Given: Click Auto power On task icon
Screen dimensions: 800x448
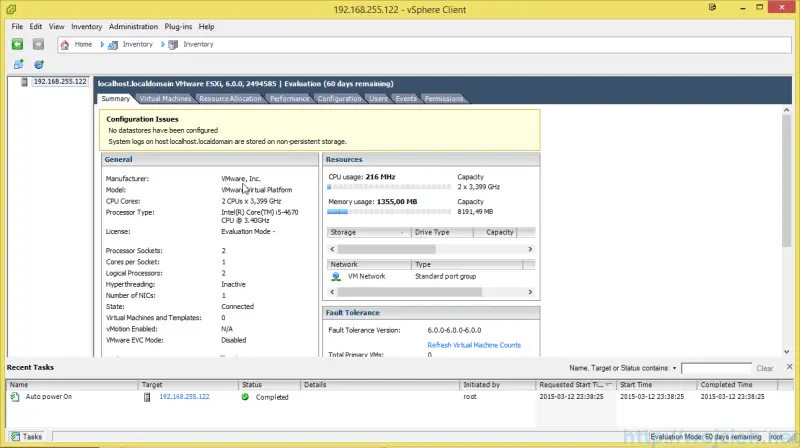Looking at the screenshot, I should click(15, 397).
